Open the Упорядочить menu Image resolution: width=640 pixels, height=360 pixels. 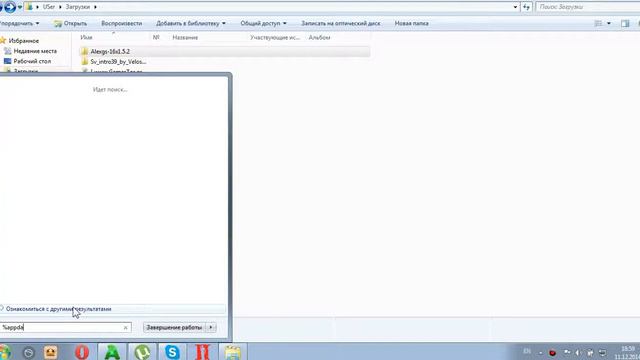coord(19,23)
